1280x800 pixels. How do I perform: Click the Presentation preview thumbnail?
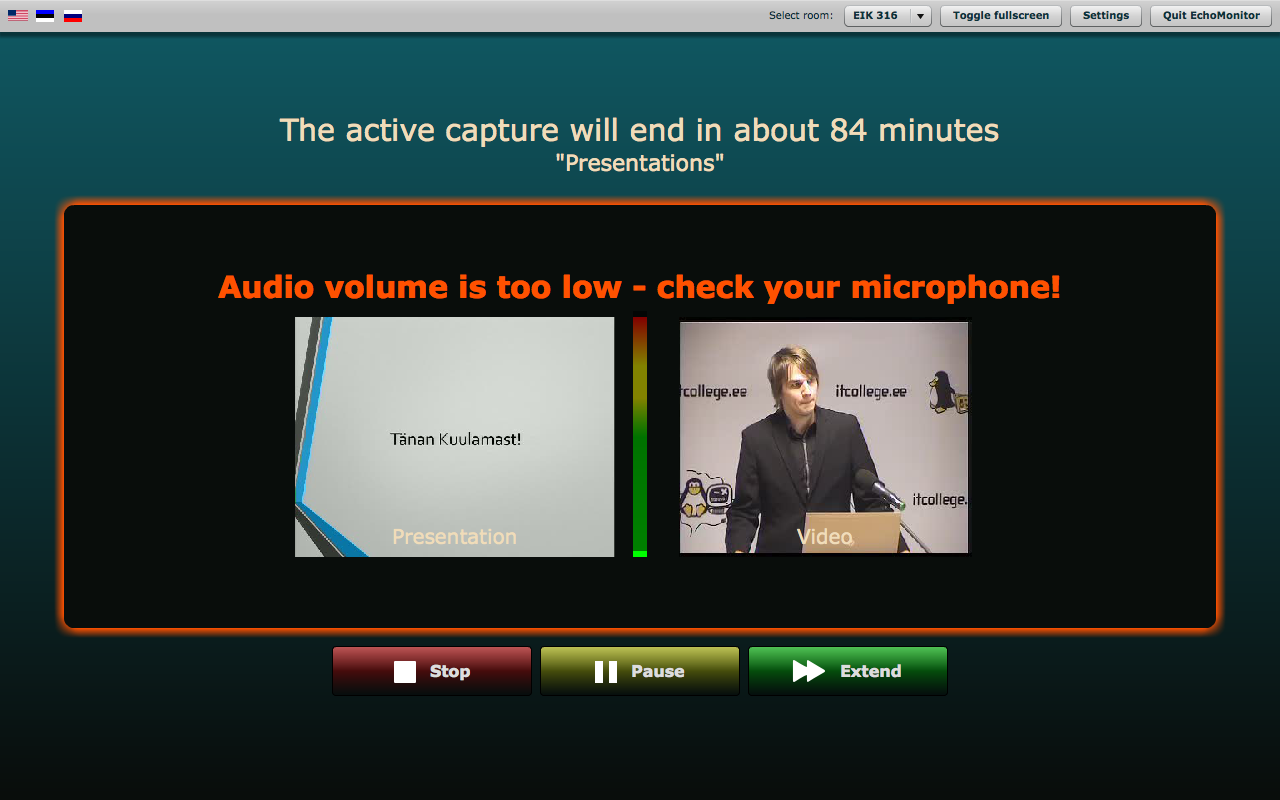pos(455,437)
